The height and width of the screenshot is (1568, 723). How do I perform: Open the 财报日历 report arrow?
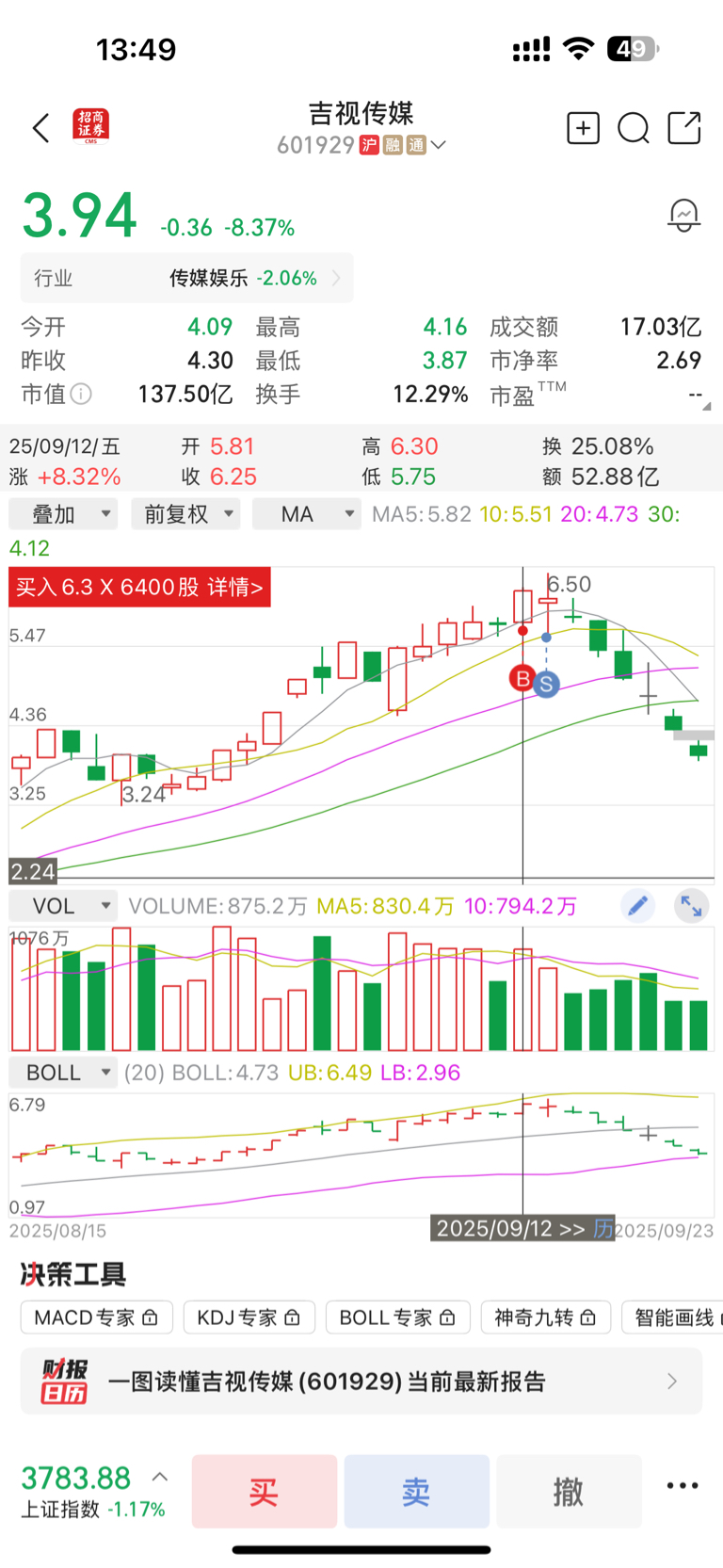click(x=672, y=1381)
